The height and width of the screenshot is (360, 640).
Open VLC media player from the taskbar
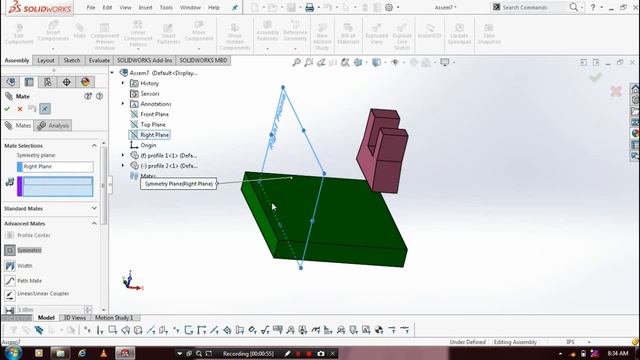click(104, 353)
